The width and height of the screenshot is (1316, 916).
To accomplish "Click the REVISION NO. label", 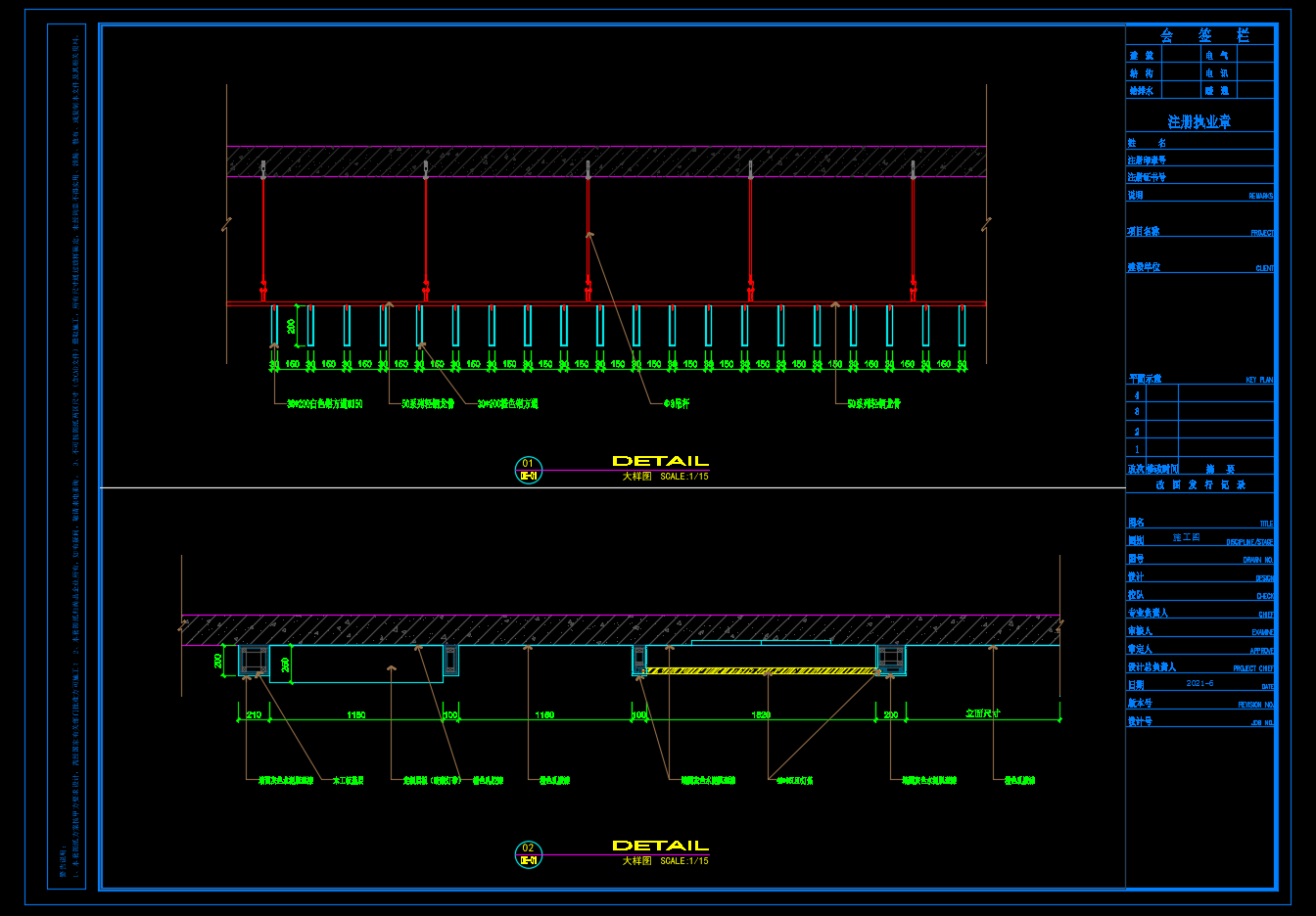I will (x=1255, y=705).
